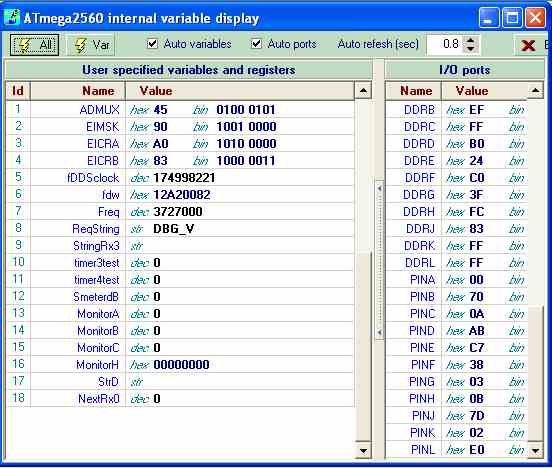
Task: Click the variables list scroll-down arrow
Action: click(363, 450)
